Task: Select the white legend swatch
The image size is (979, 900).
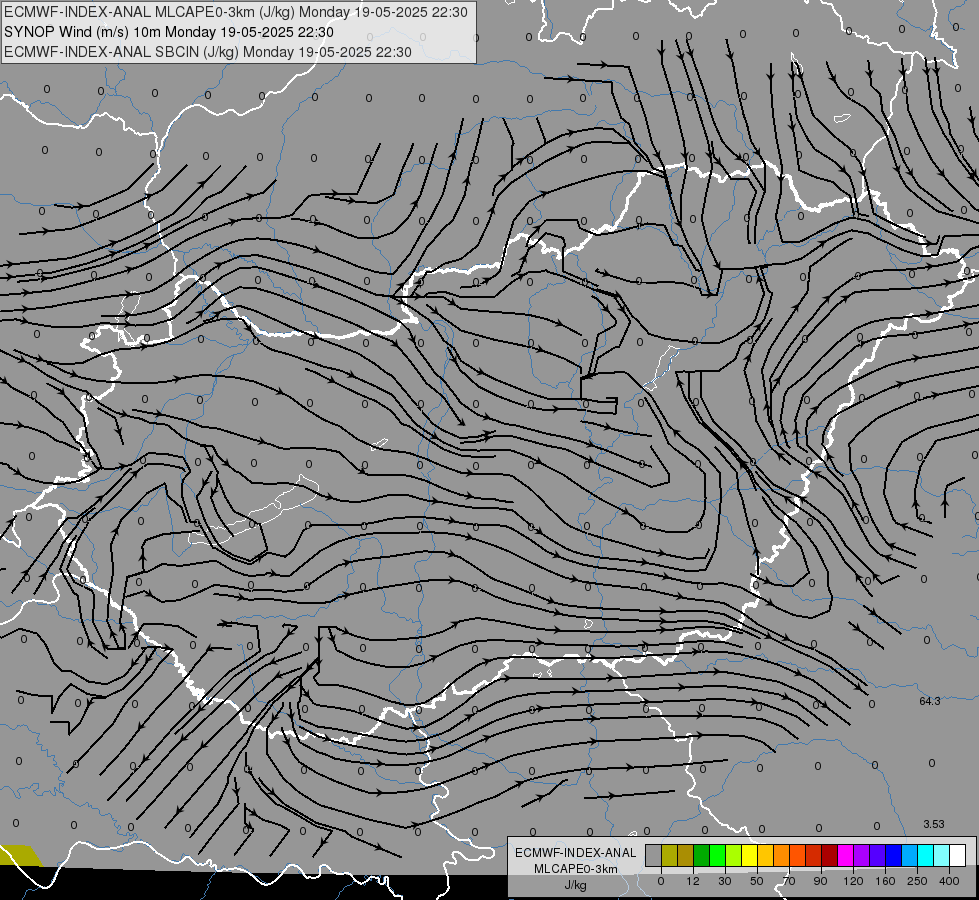Action: (958, 855)
